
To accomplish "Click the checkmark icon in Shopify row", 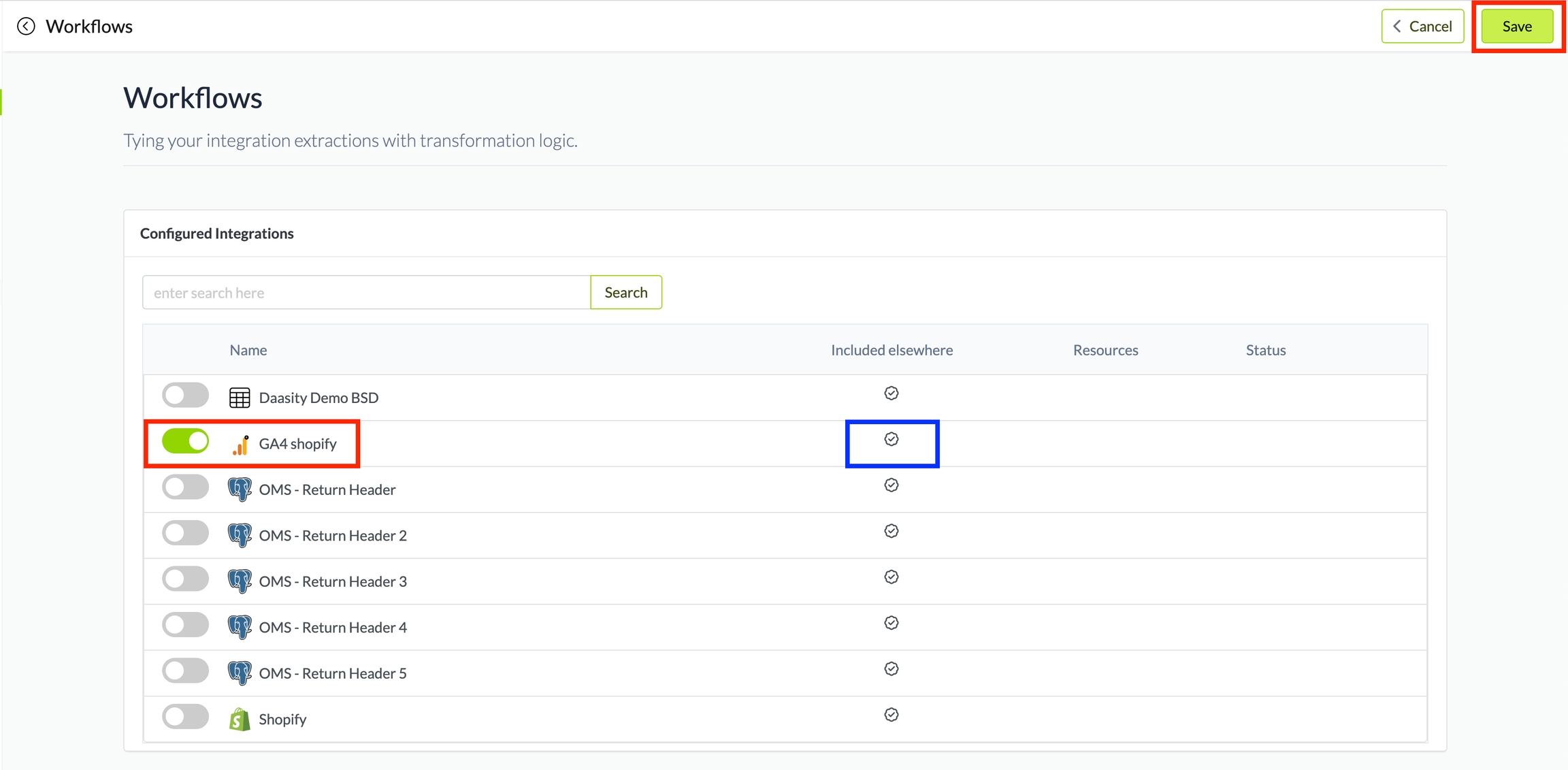I will (892, 715).
